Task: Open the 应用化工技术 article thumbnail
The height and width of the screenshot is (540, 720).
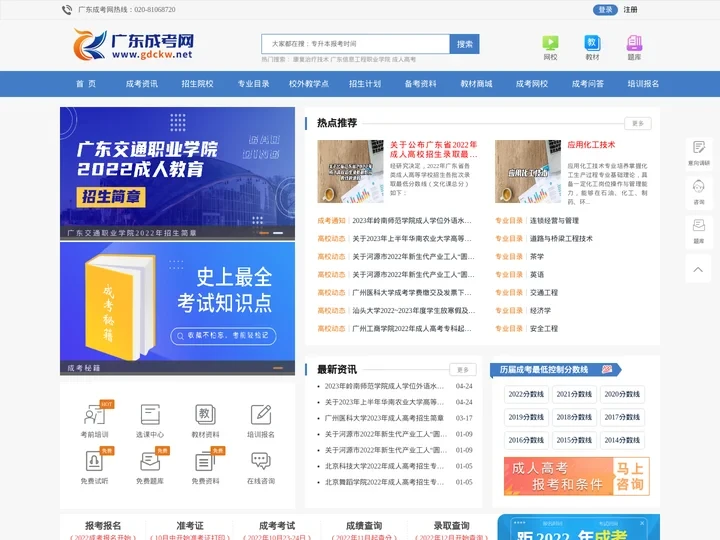Action: click(x=528, y=171)
